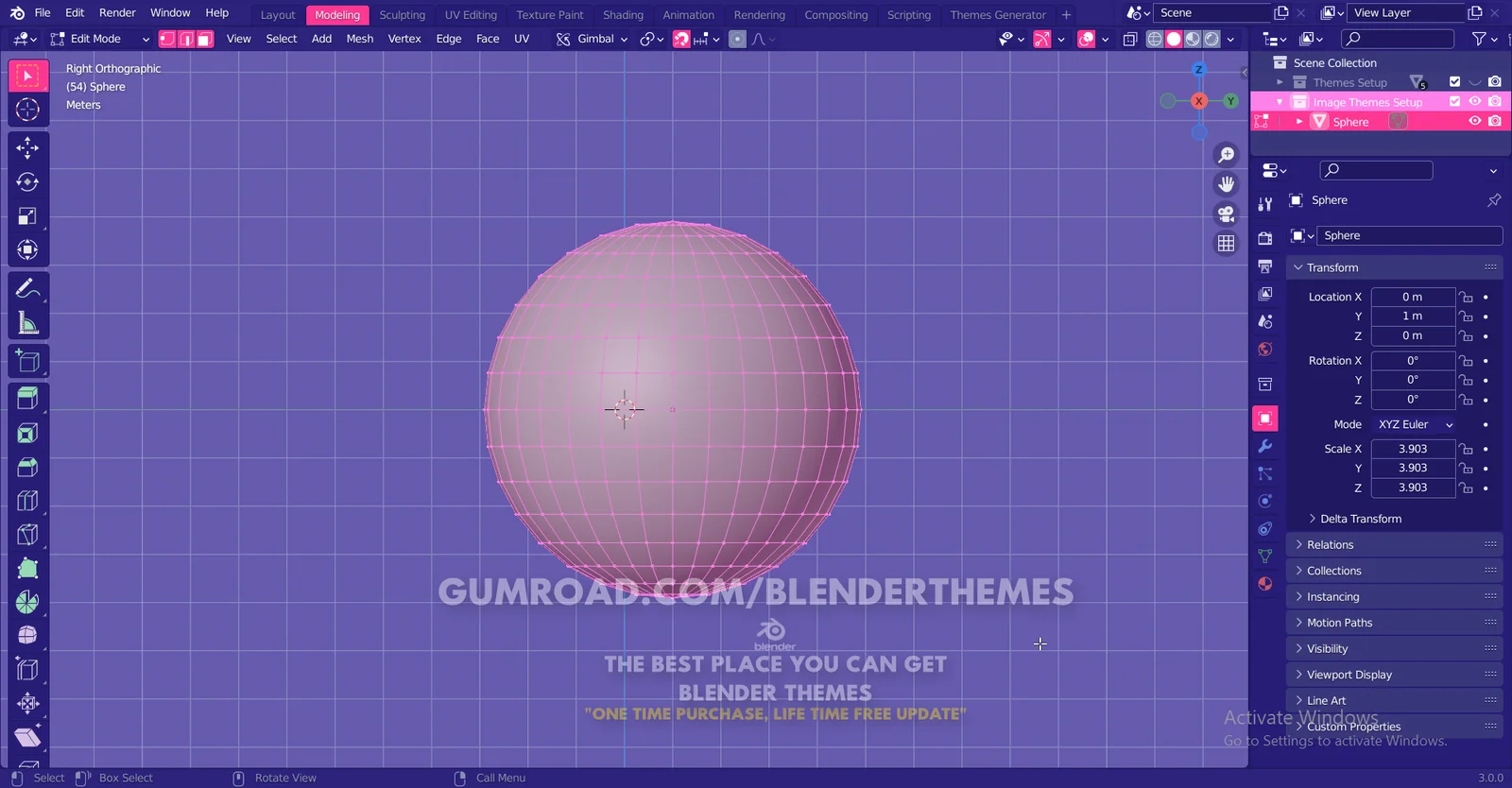
Task: Open the Edit Mode dropdown
Action: (x=100, y=39)
